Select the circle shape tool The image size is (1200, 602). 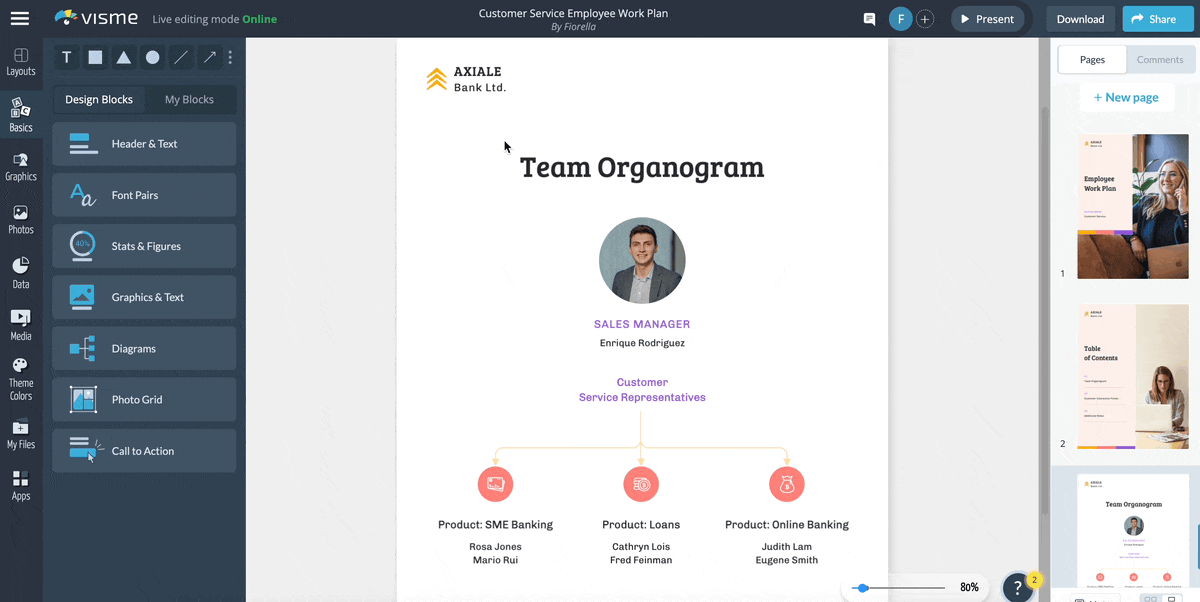point(152,58)
